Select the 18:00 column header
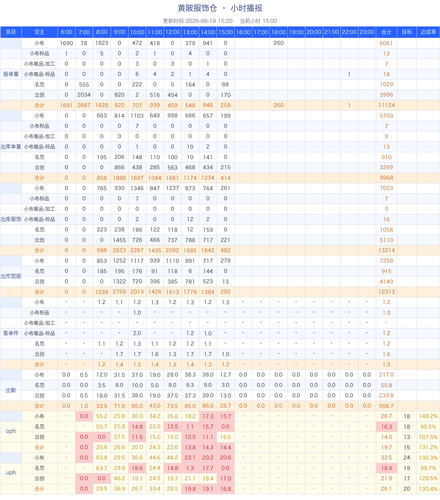 [x=278, y=32]
